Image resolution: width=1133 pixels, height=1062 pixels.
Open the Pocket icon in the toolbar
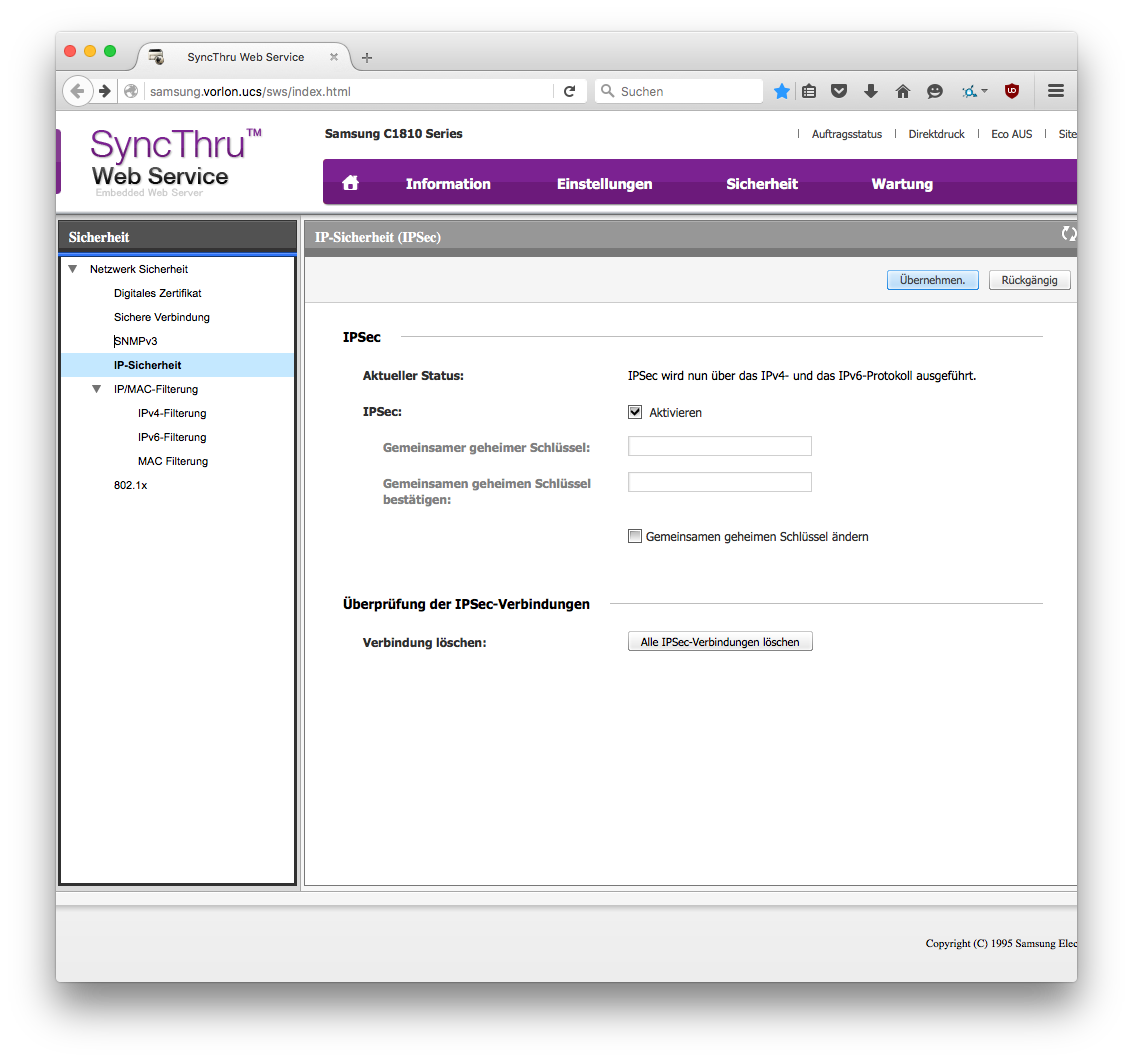840,91
